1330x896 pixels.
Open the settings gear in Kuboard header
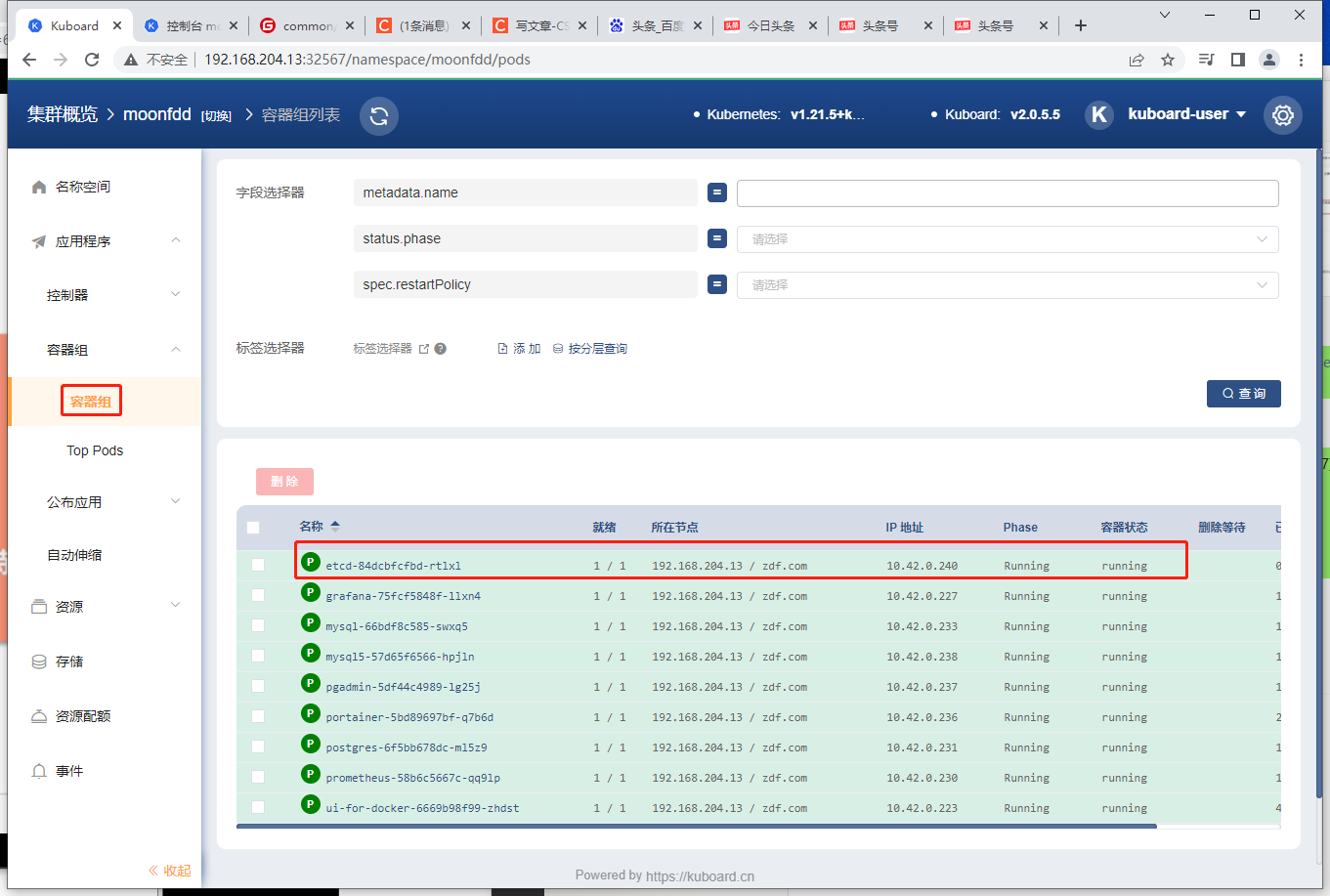pos(1283,115)
